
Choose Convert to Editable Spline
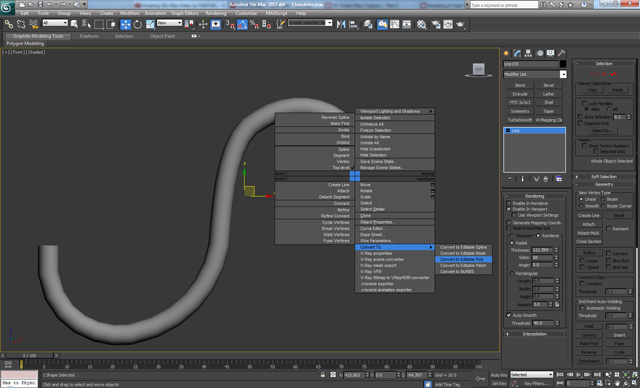tap(463, 247)
